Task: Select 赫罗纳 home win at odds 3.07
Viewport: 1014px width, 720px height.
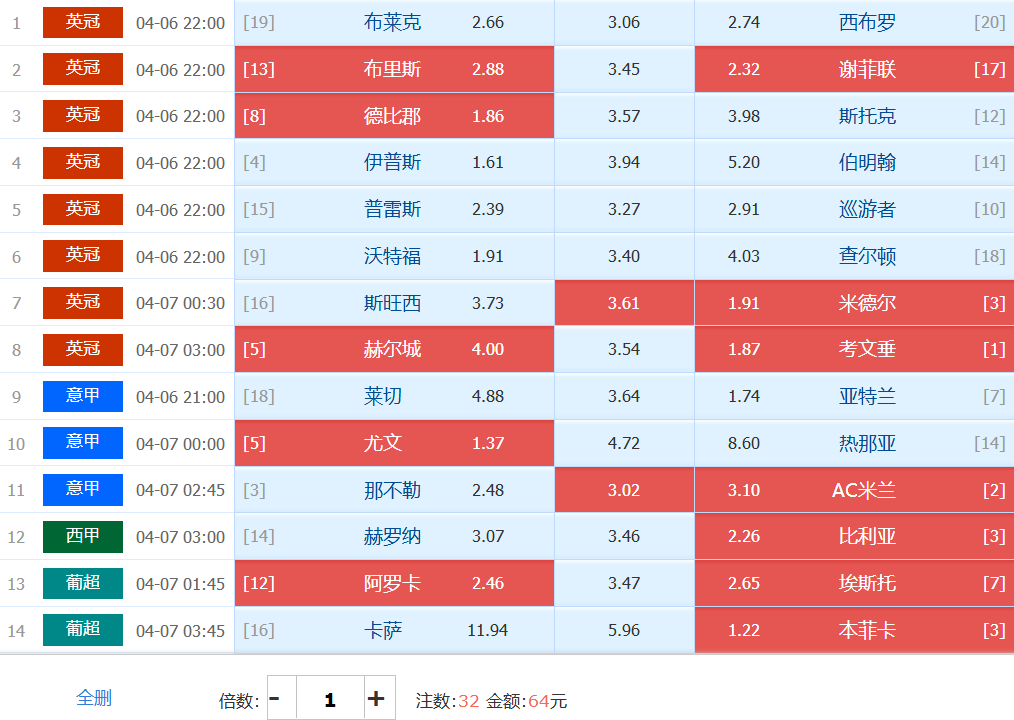Action: [x=394, y=536]
